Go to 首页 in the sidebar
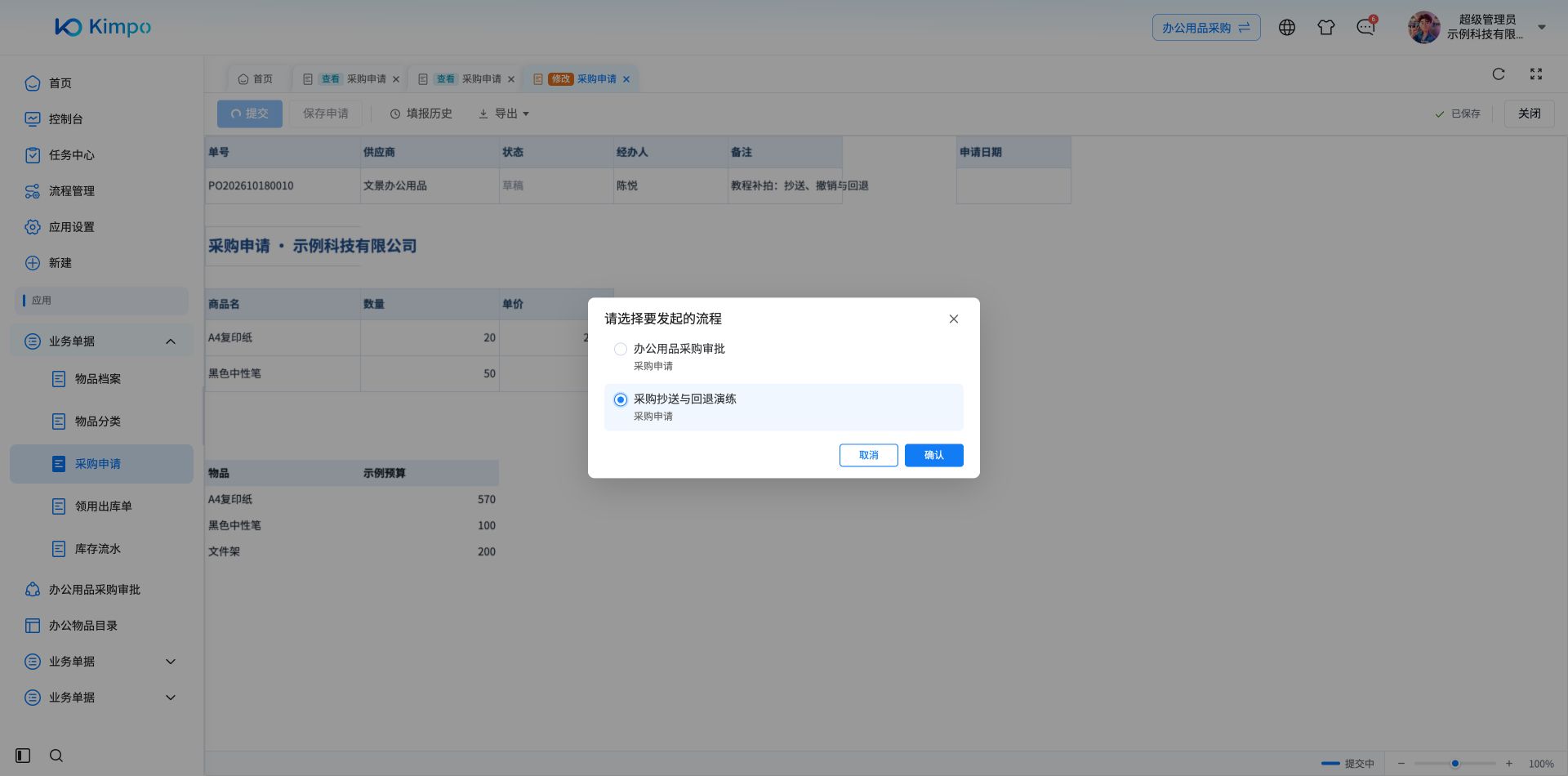 101,83
